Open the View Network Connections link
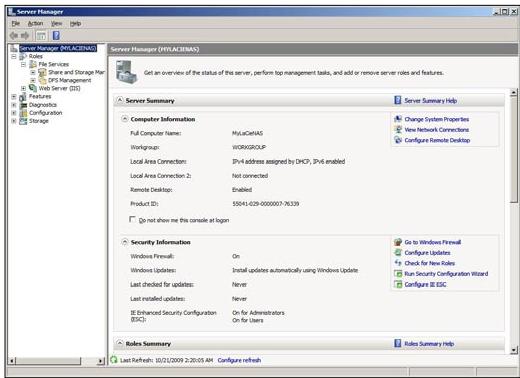Screen dimensions: 520x378 point(437,130)
